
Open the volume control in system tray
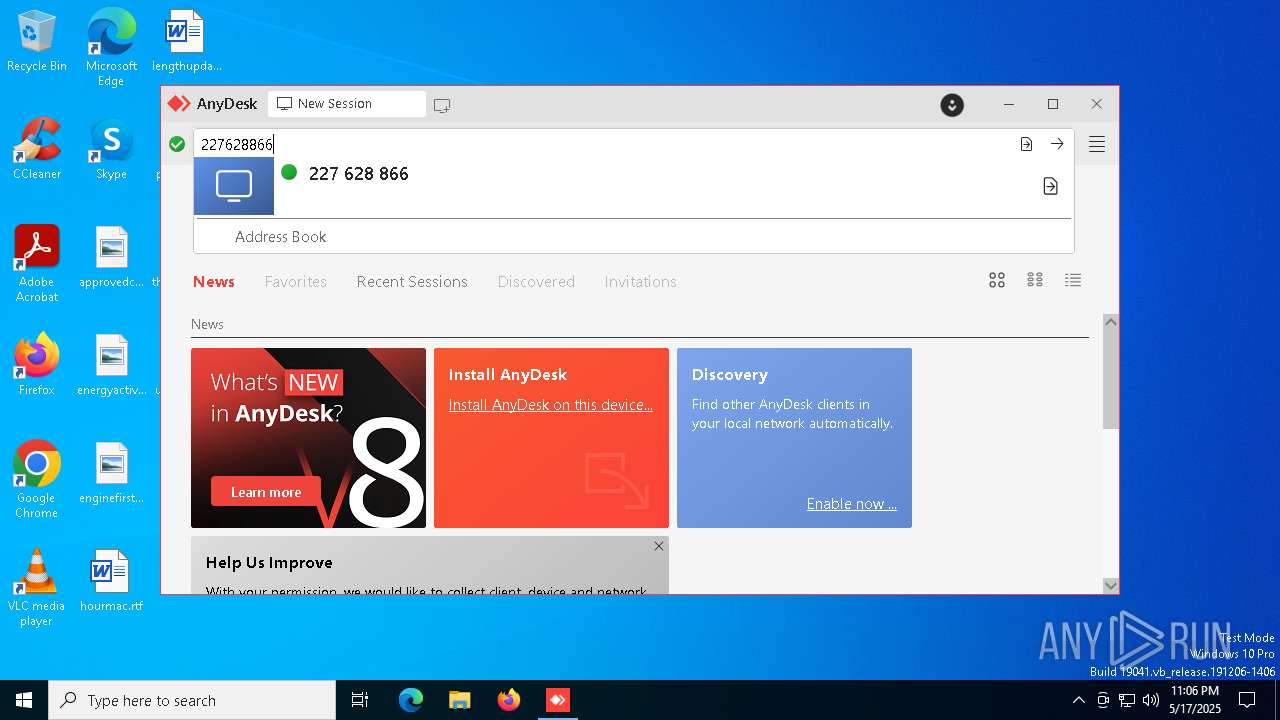tap(1151, 700)
